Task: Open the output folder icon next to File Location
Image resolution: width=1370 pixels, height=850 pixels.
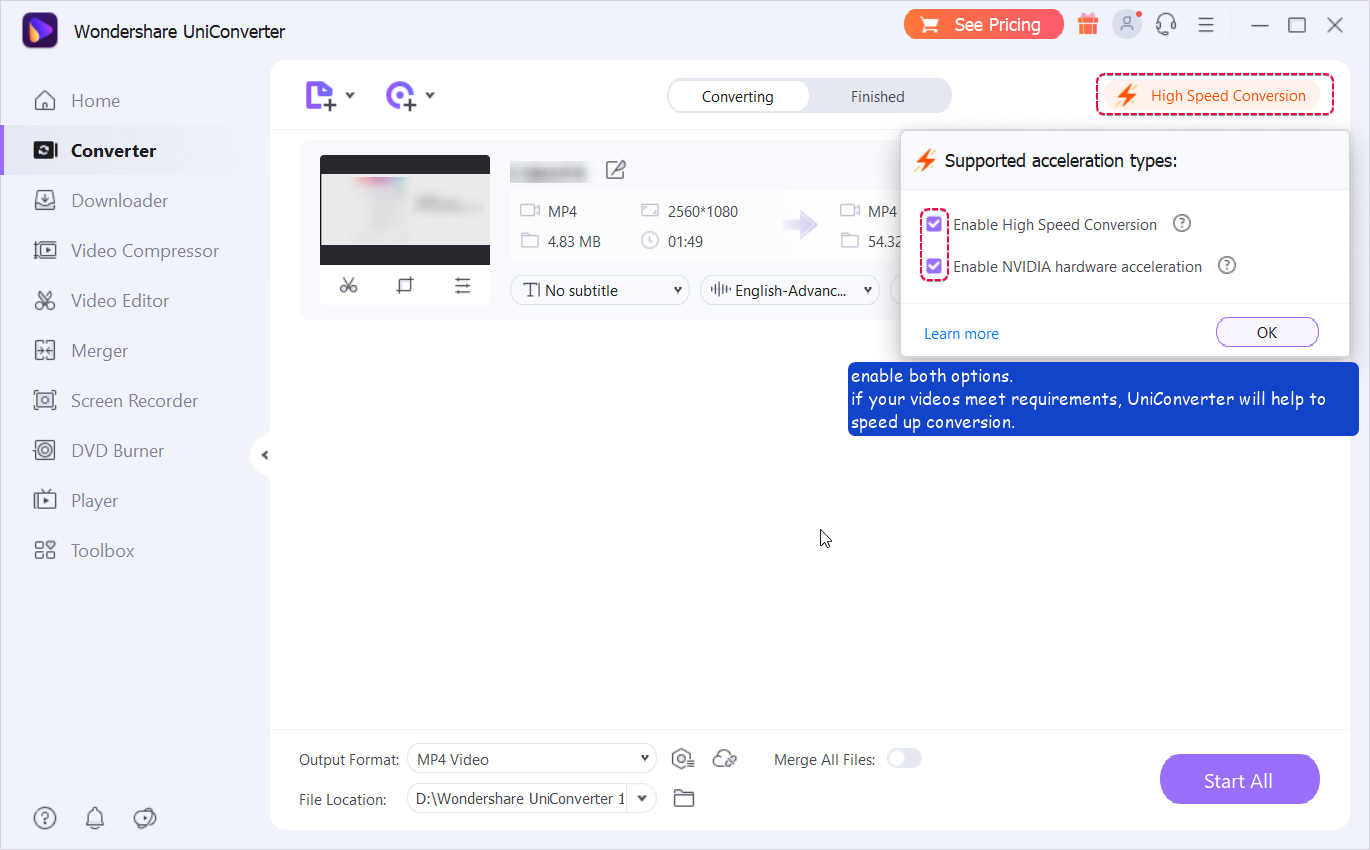Action: click(684, 798)
